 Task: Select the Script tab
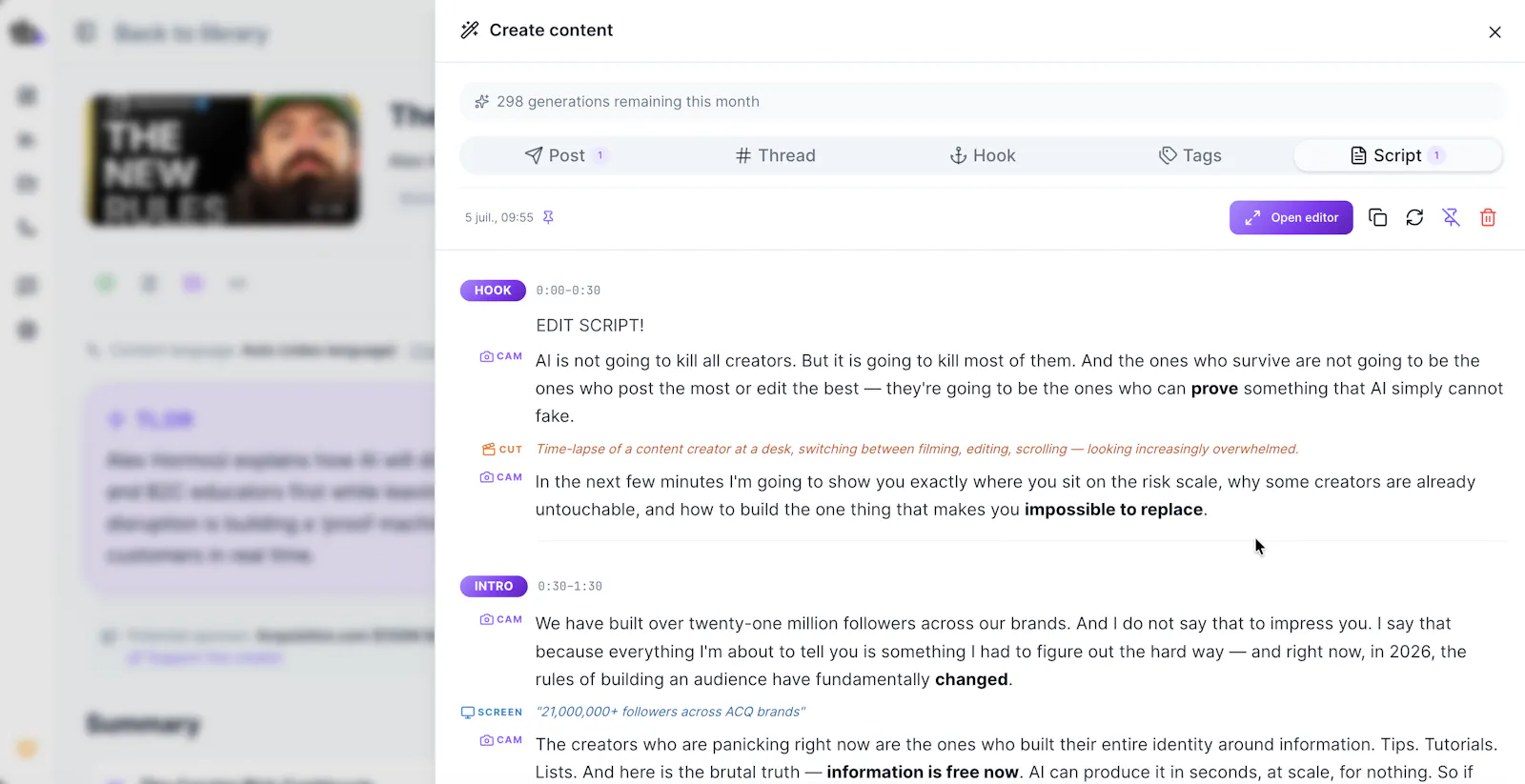[1397, 155]
